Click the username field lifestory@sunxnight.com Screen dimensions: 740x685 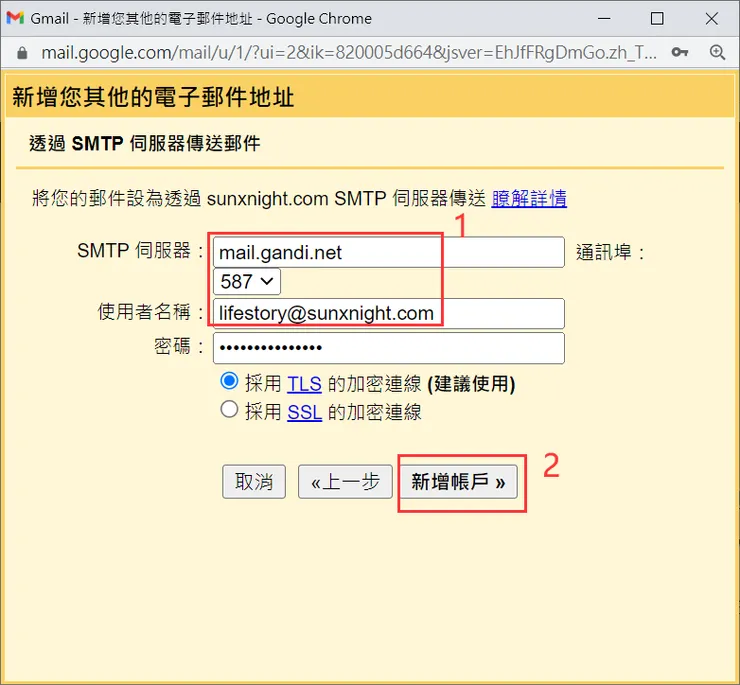(x=388, y=313)
